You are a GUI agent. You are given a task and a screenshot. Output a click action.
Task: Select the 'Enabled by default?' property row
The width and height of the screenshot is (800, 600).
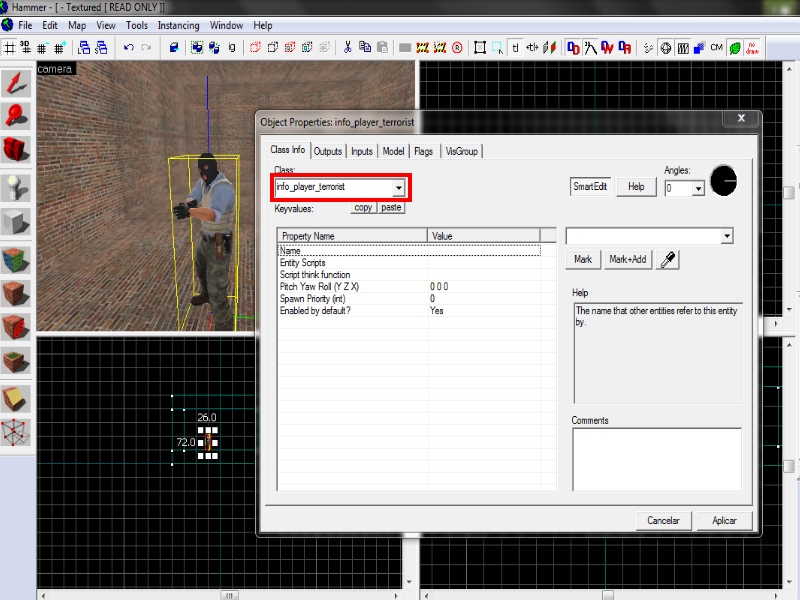click(409, 311)
